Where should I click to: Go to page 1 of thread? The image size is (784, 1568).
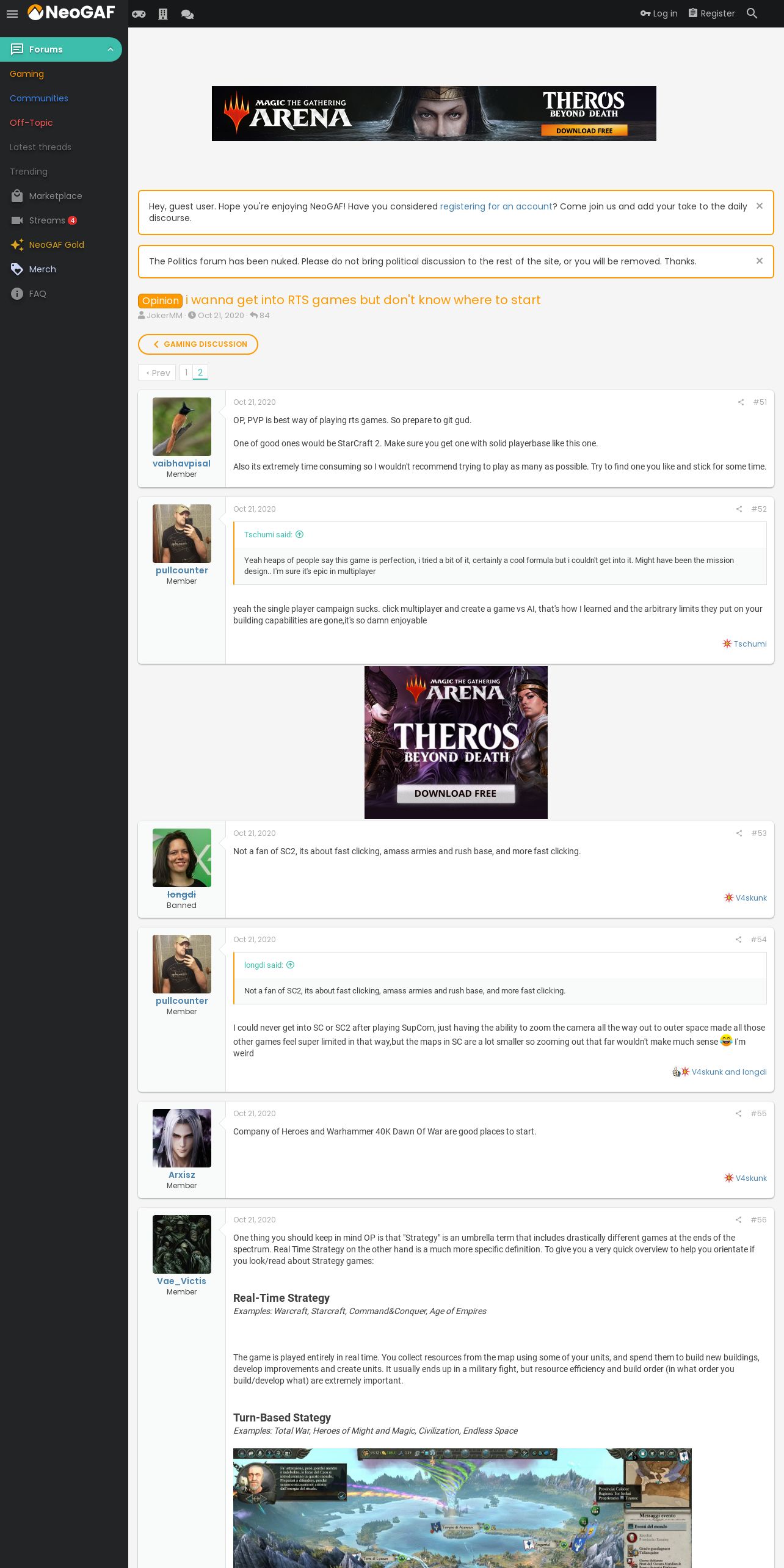pos(186,372)
